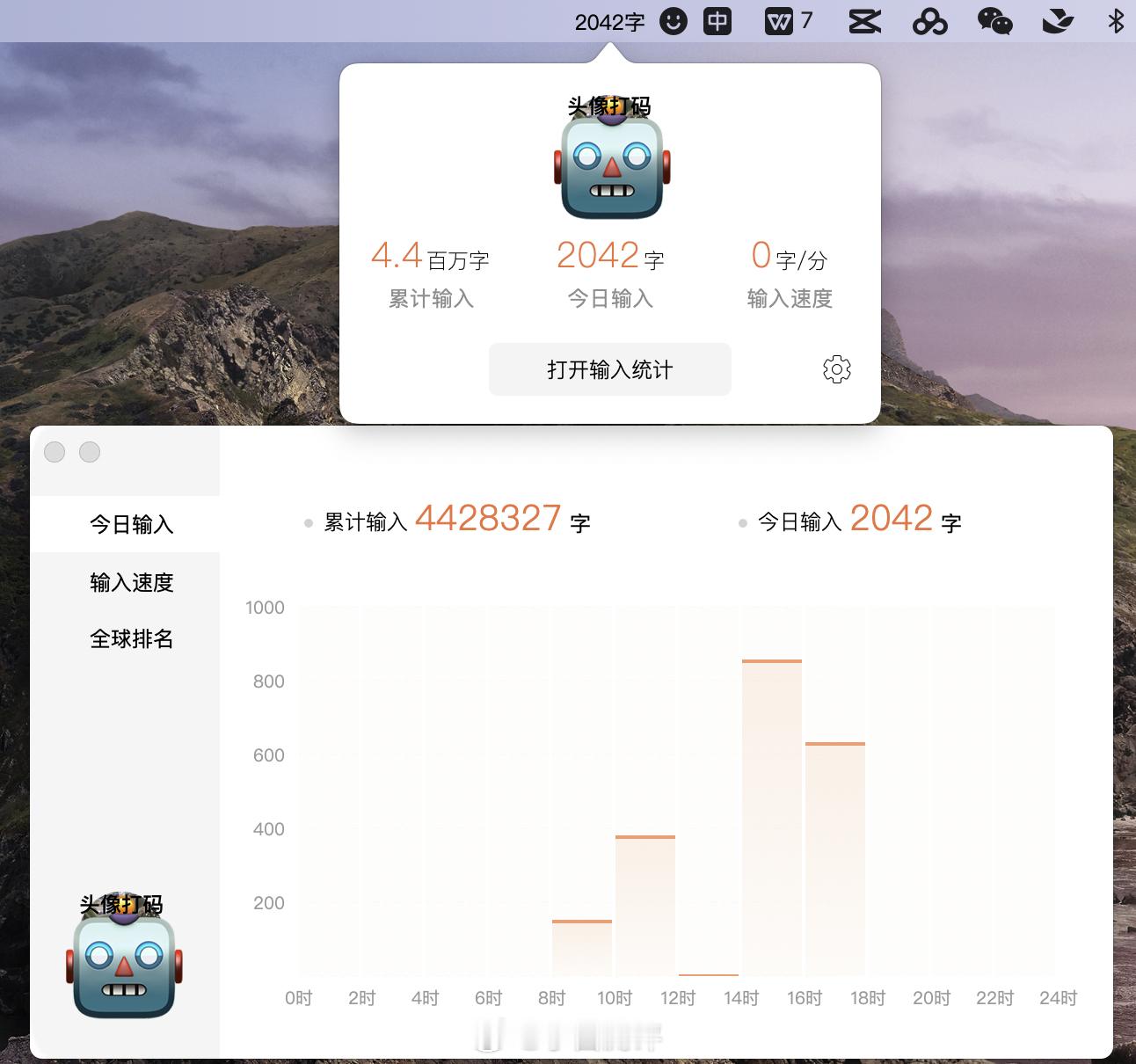Screen dimensions: 1136x1064
Task: Click the 20时 axis label
Action: point(931,998)
